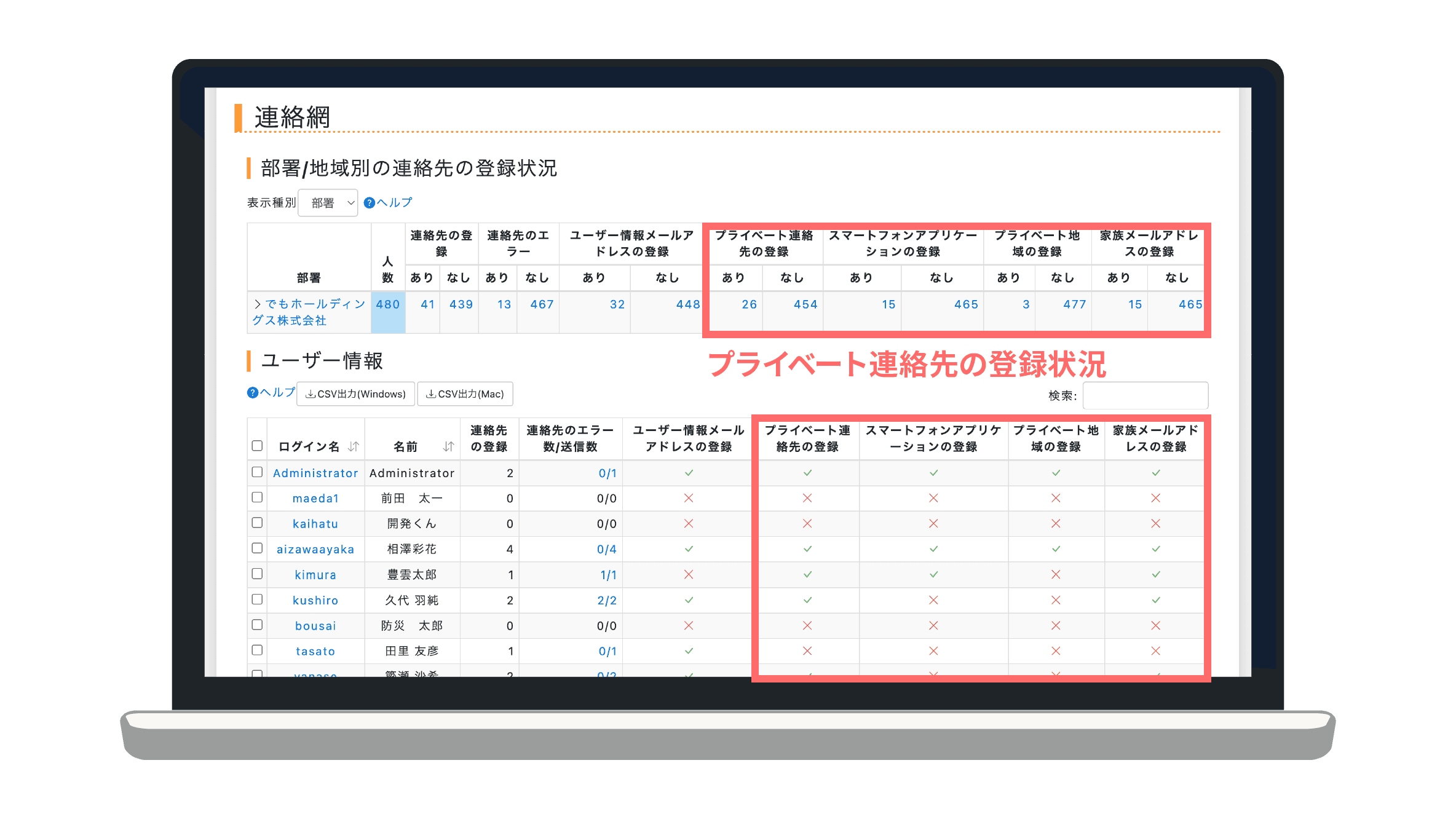Viewport: 1456px width, 819px height.
Task: Toggle the checkbox next to maeda1 row
Action: coord(257,498)
